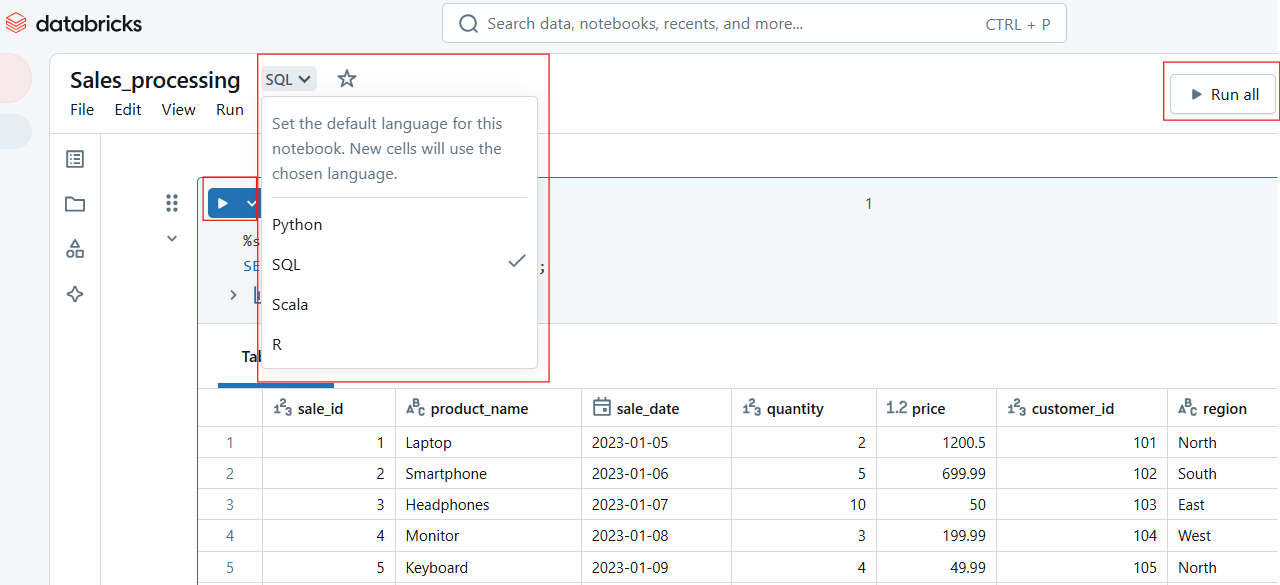The width and height of the screenshot is (1280, 585).
Task: Favorite the notebook with the star icon
Action: click(347, 79)
